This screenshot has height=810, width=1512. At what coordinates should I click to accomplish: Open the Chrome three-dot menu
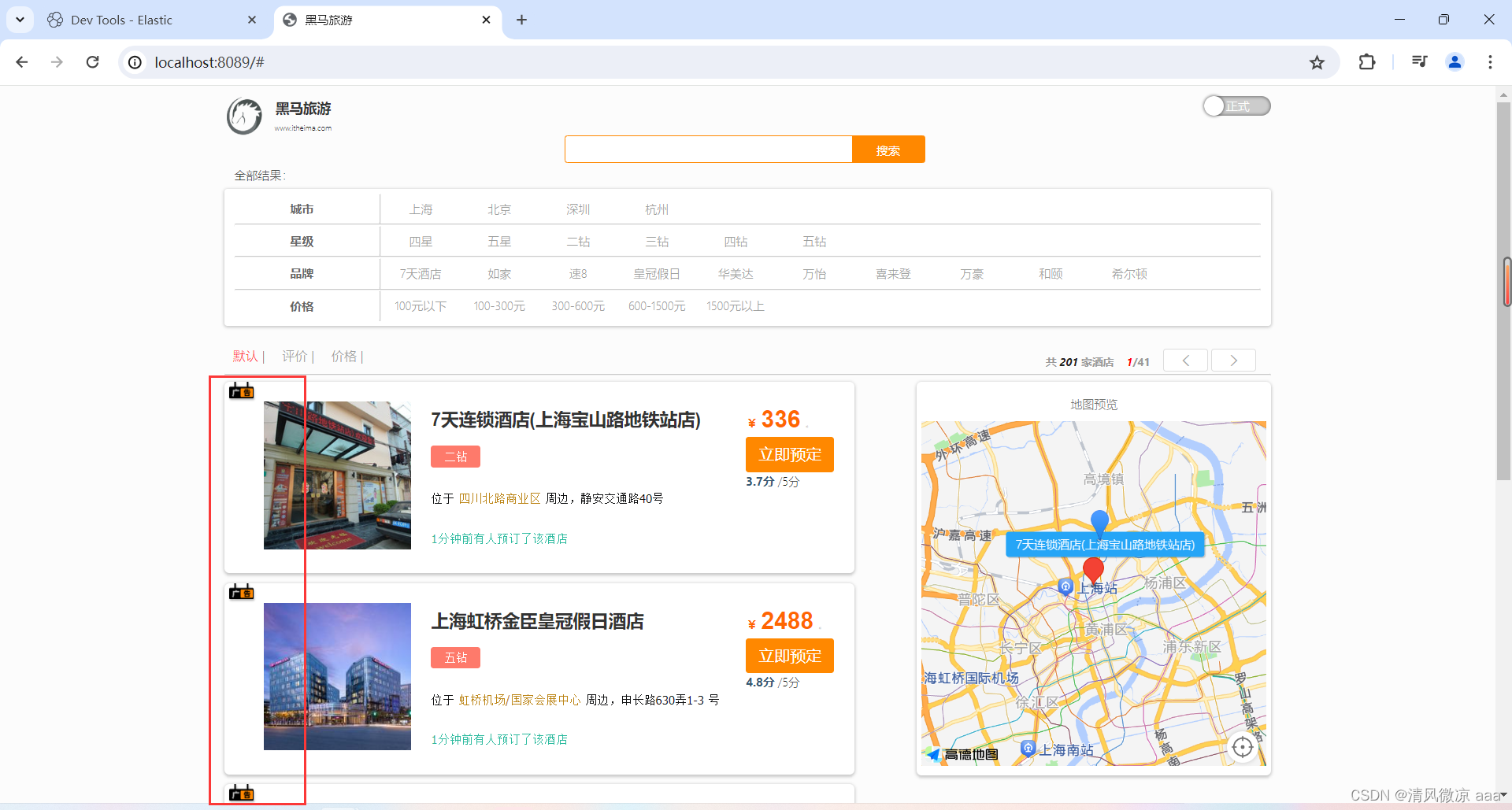point(1490,62)
